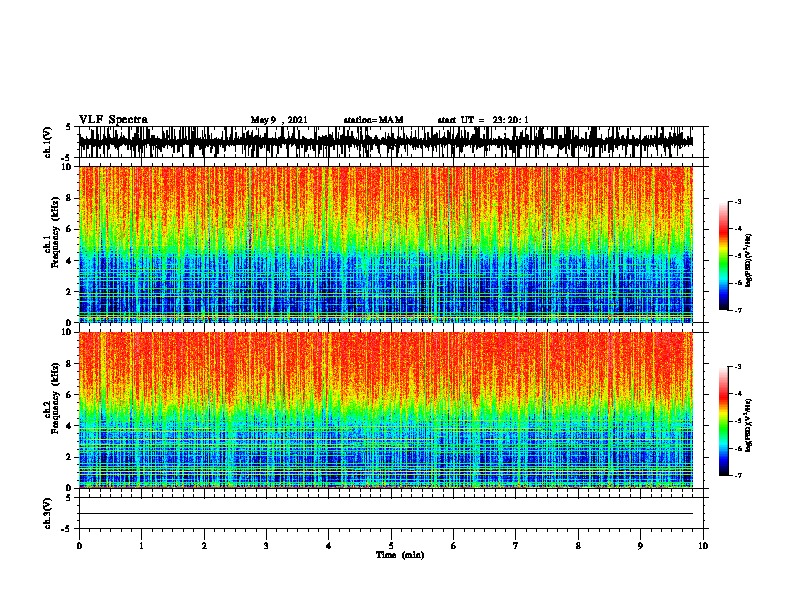The image size is (792, 612).
Task: Click the "-3" label on ch.2 colorbar
Action: 737,367
